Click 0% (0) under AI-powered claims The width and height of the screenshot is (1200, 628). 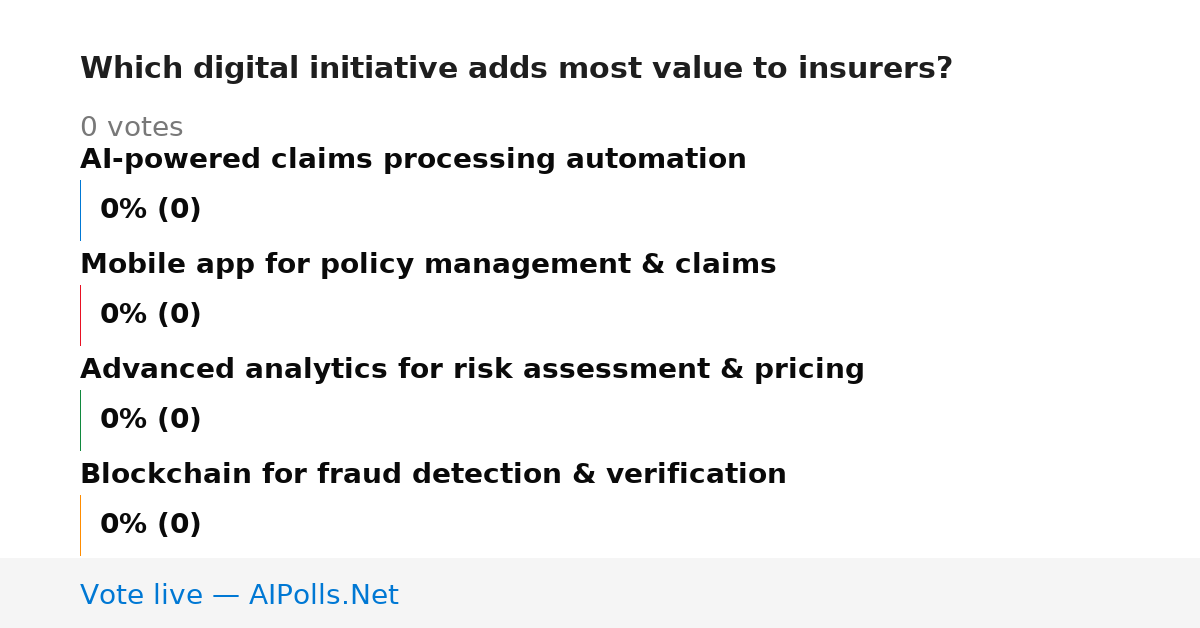click(150, 210)
